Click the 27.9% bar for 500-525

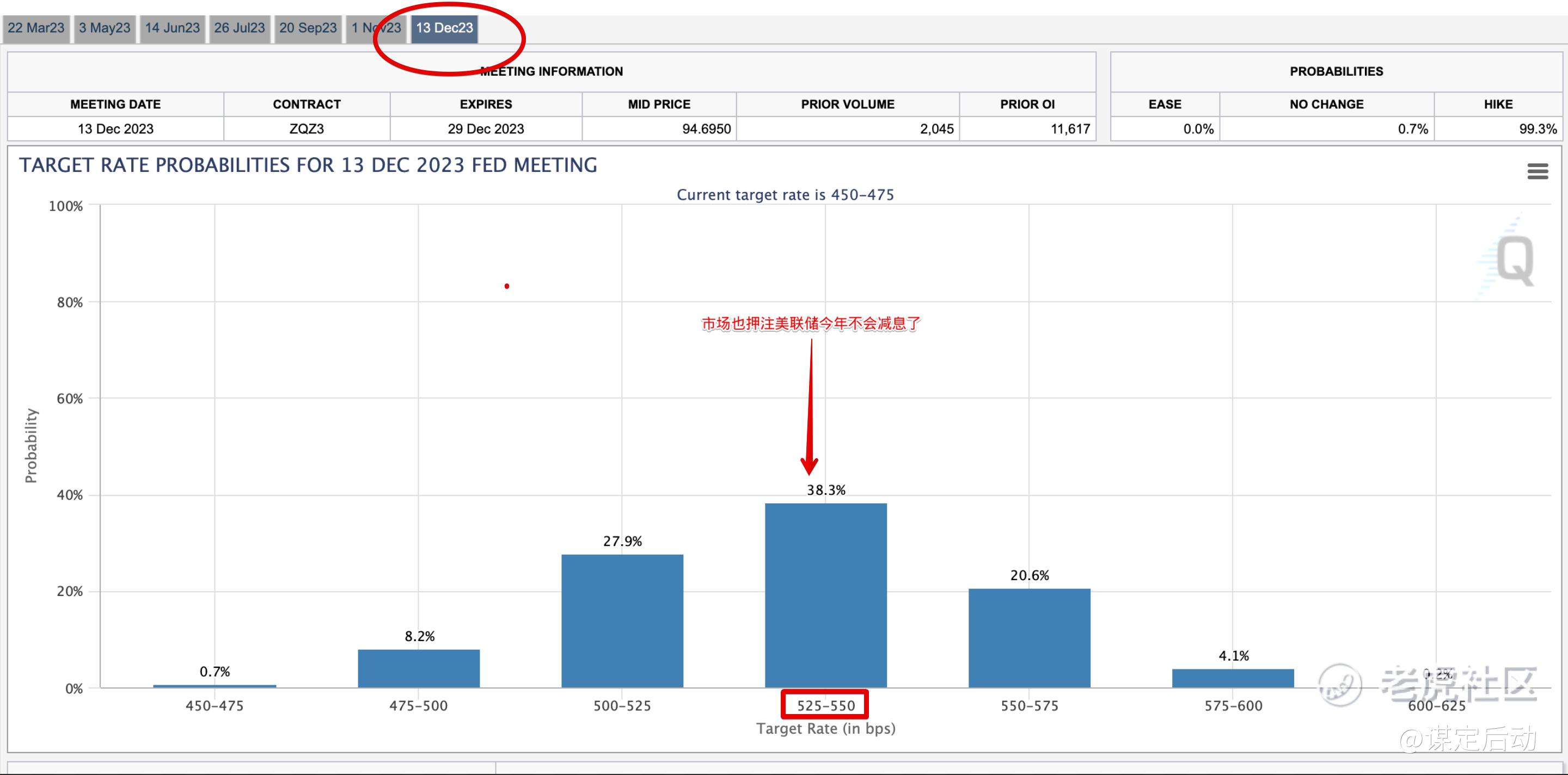622,620
